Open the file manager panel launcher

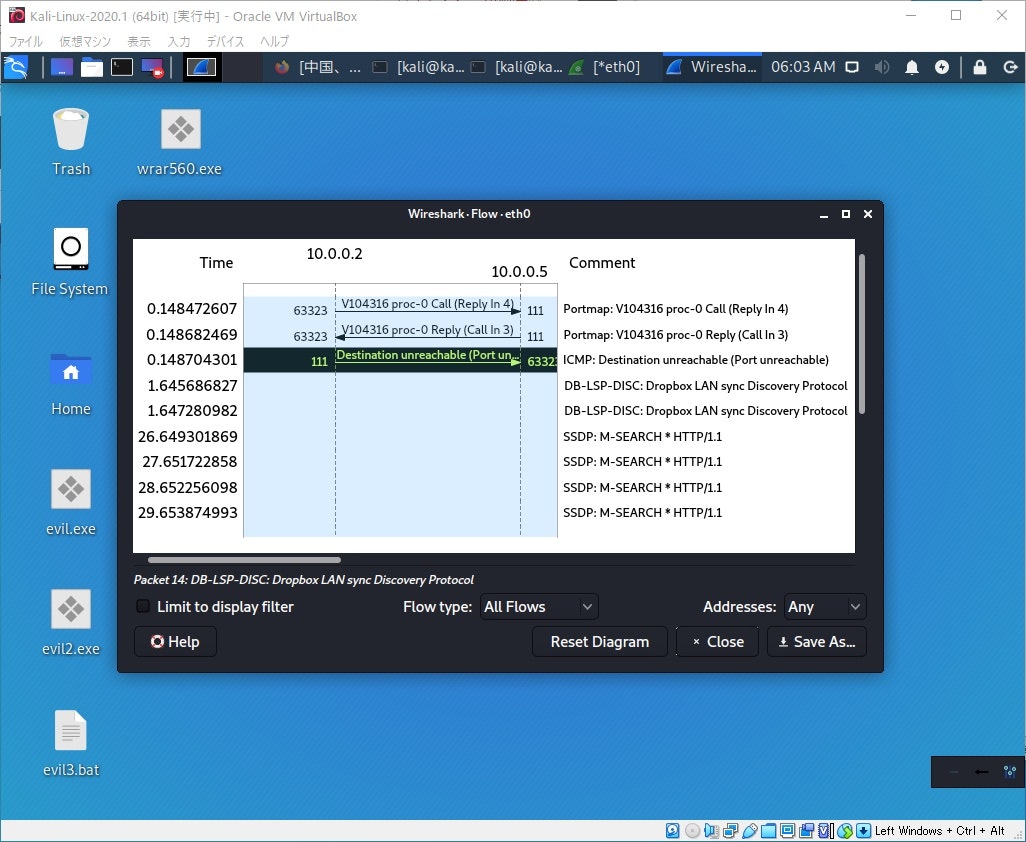pos(92,67)
